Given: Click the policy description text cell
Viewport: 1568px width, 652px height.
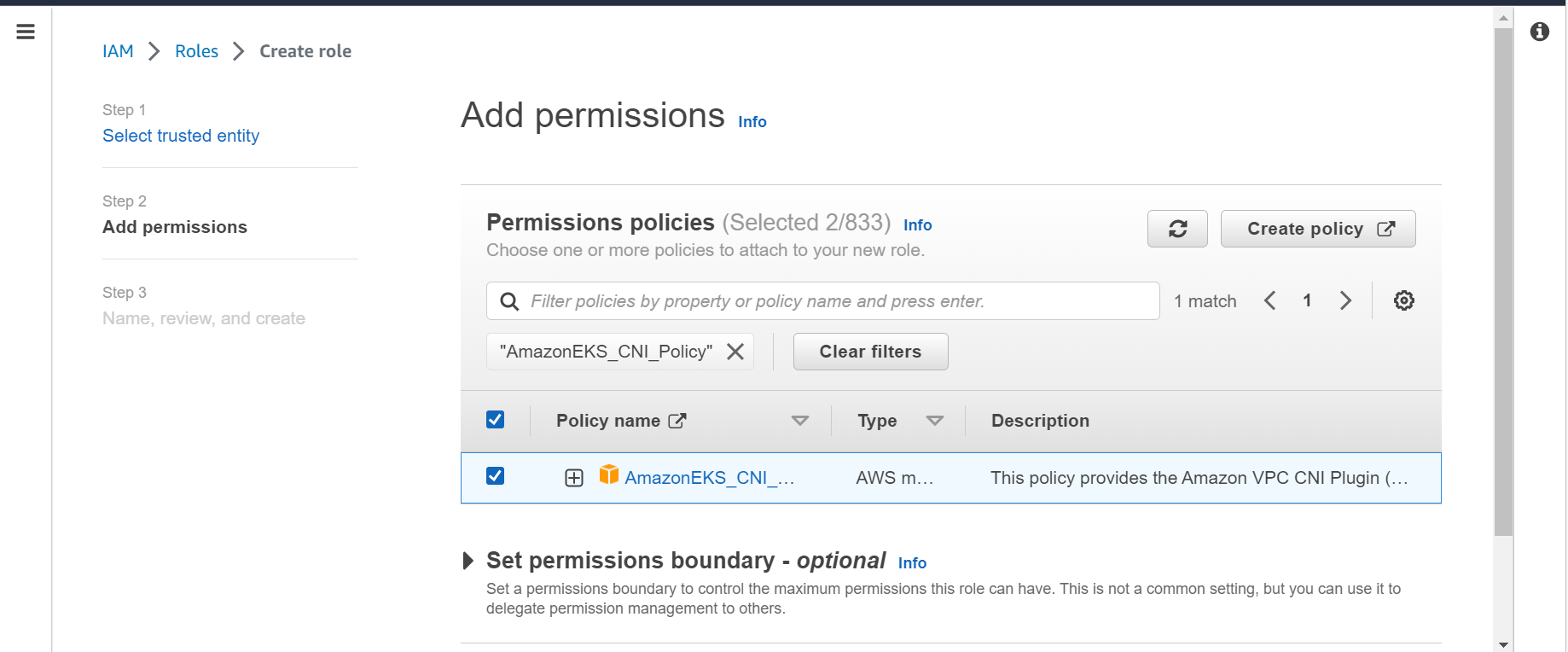Looking at the screenshot, I should click(1199, 478).
